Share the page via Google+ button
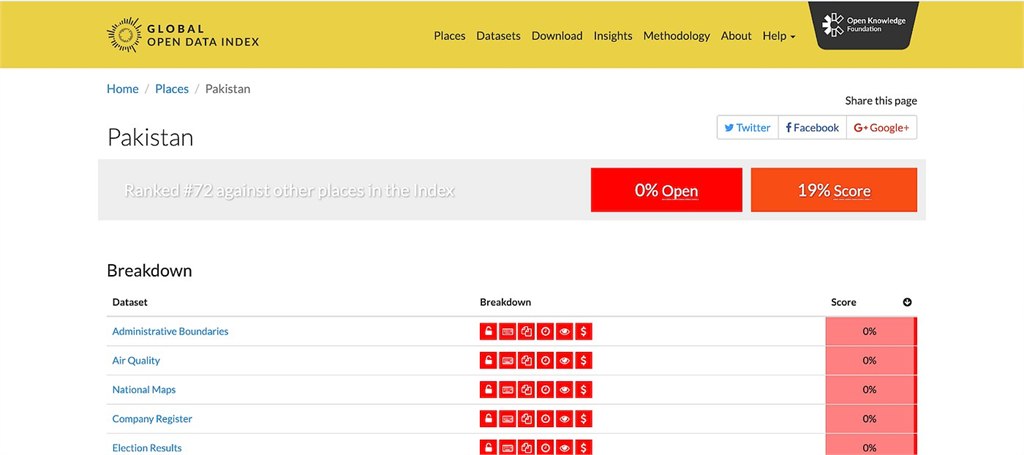Image resolution: width=1024 pixels, height=455 pixels. pos(881,128)
